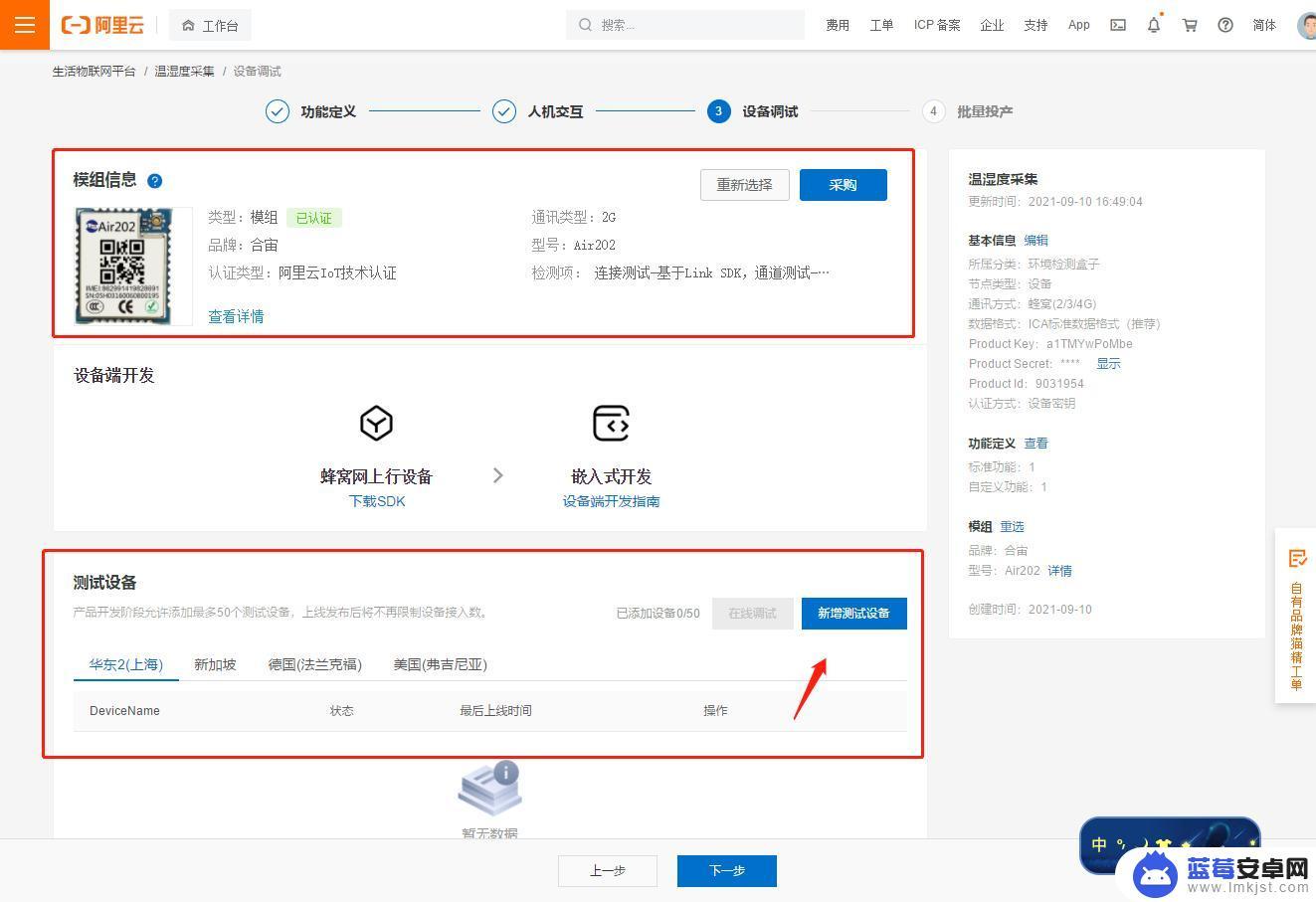Click the Product Key value a1TMYwPoMbe

point(1089,344)
